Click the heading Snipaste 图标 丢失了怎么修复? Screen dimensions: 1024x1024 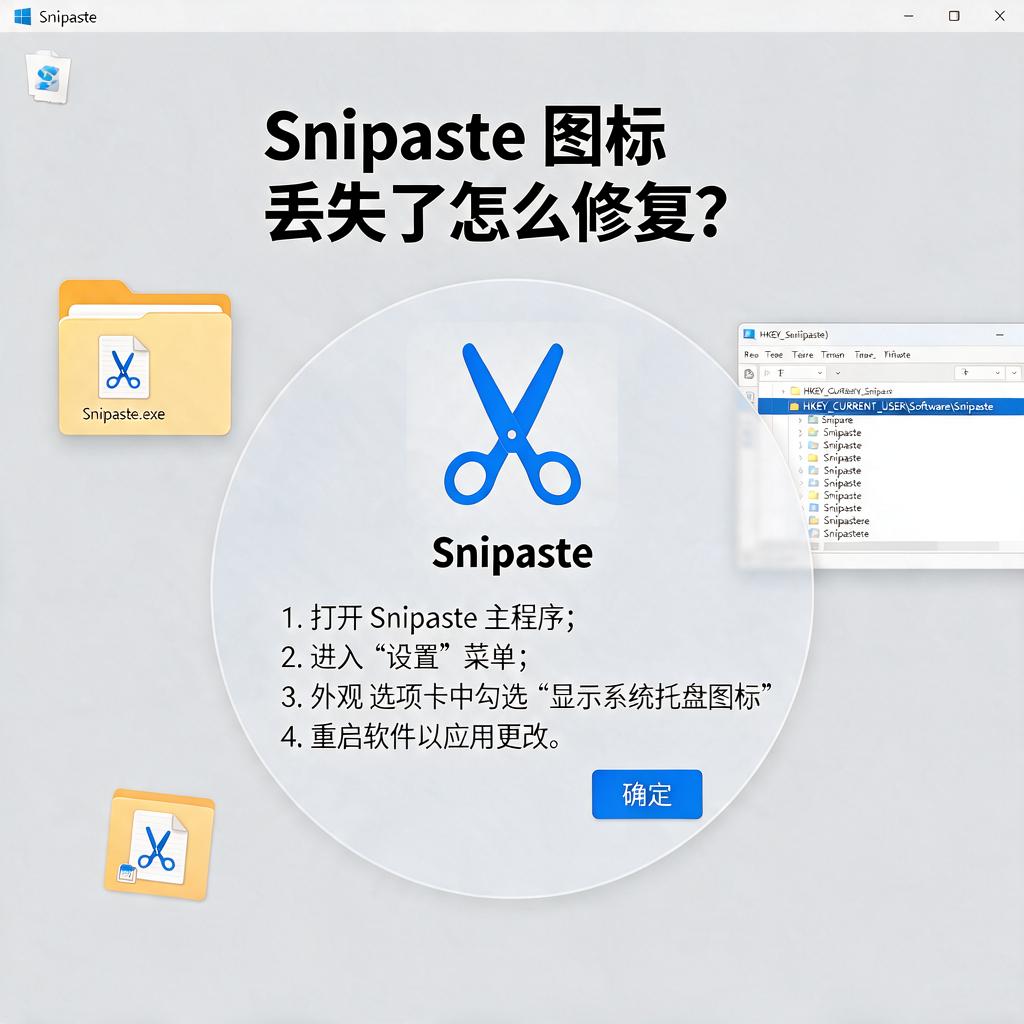click(x=496, y=175)
